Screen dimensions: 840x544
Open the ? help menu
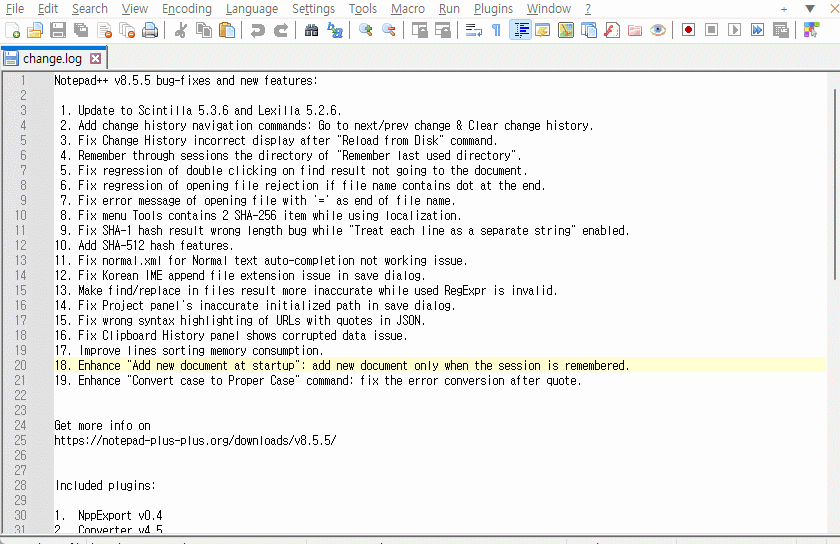588,9
